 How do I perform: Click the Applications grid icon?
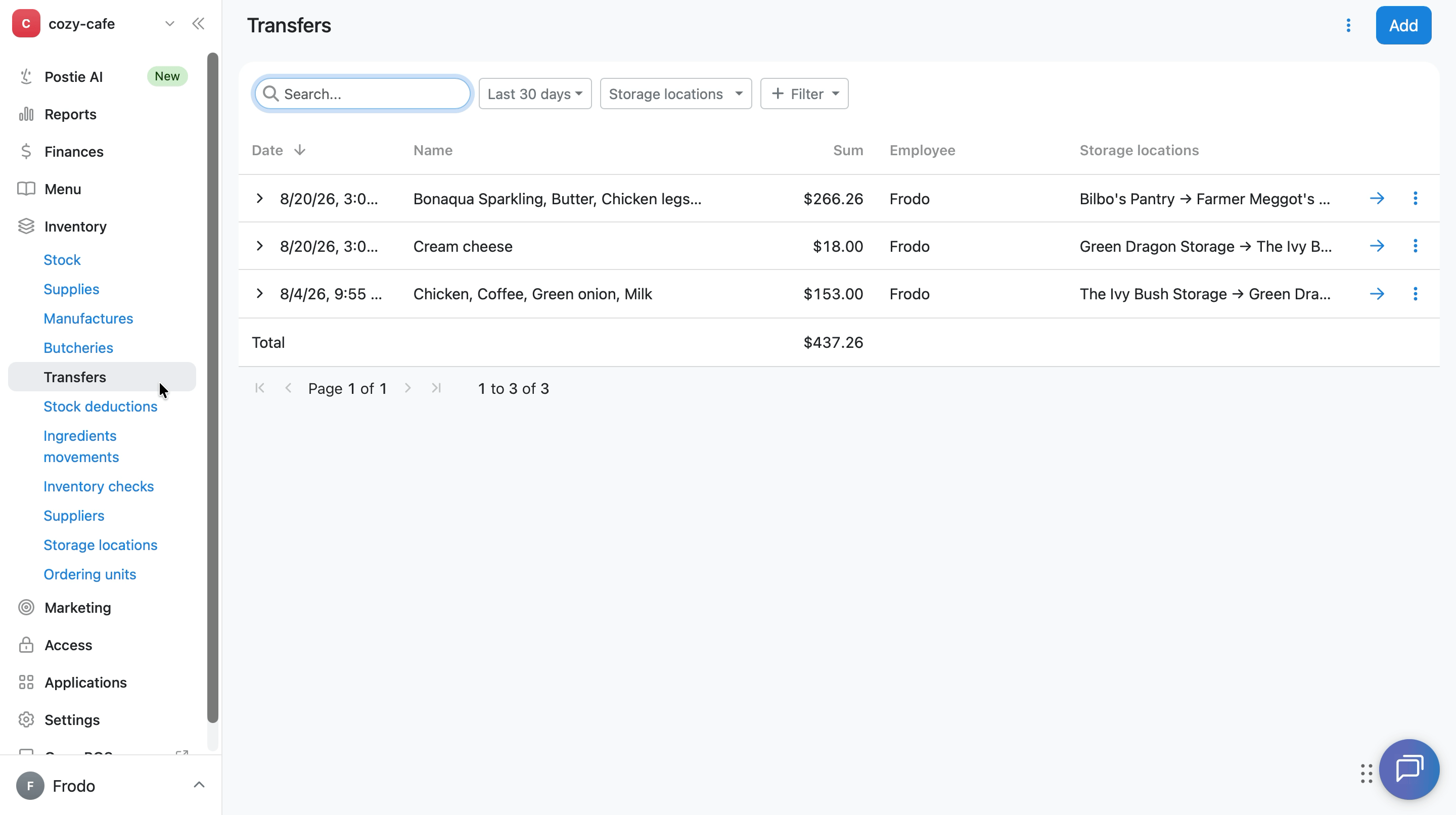tap(26, 682)
